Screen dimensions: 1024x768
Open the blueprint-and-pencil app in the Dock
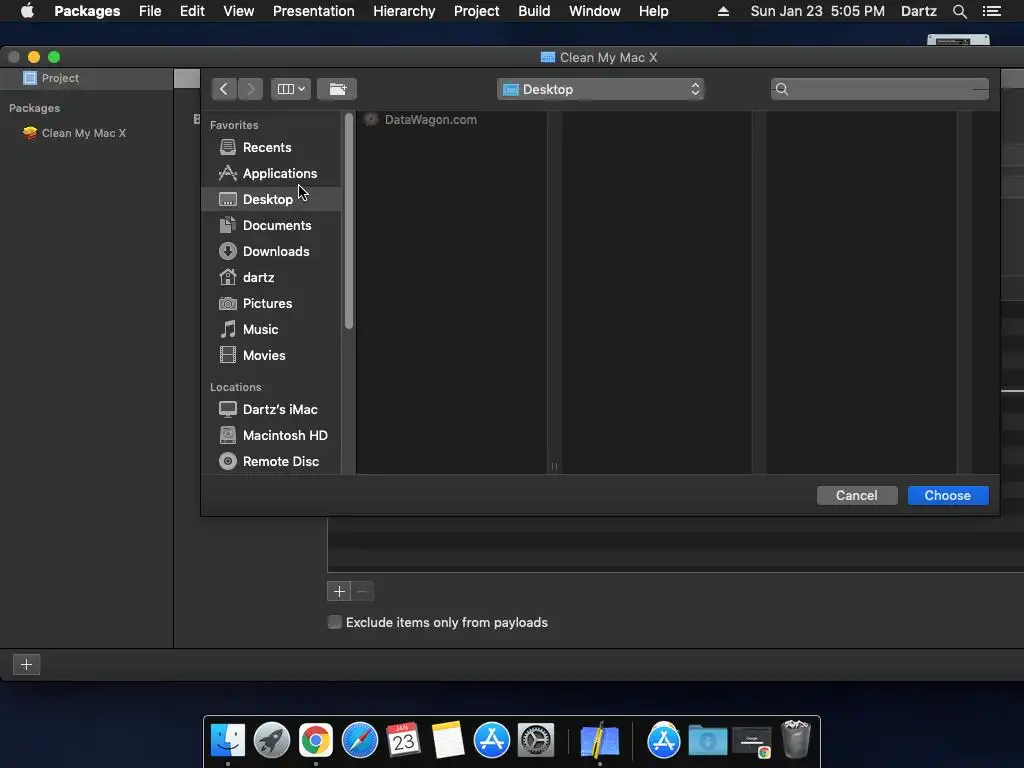pos(600,741)
